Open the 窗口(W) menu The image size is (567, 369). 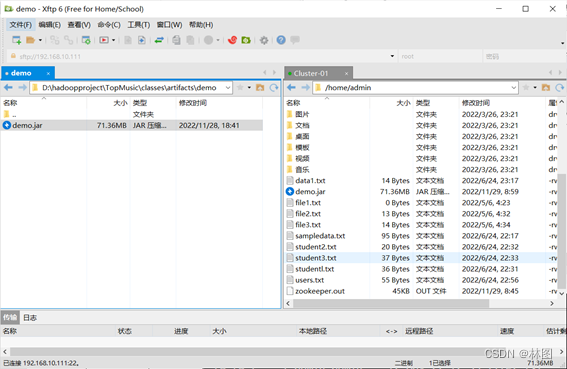[x=169, y=25]
